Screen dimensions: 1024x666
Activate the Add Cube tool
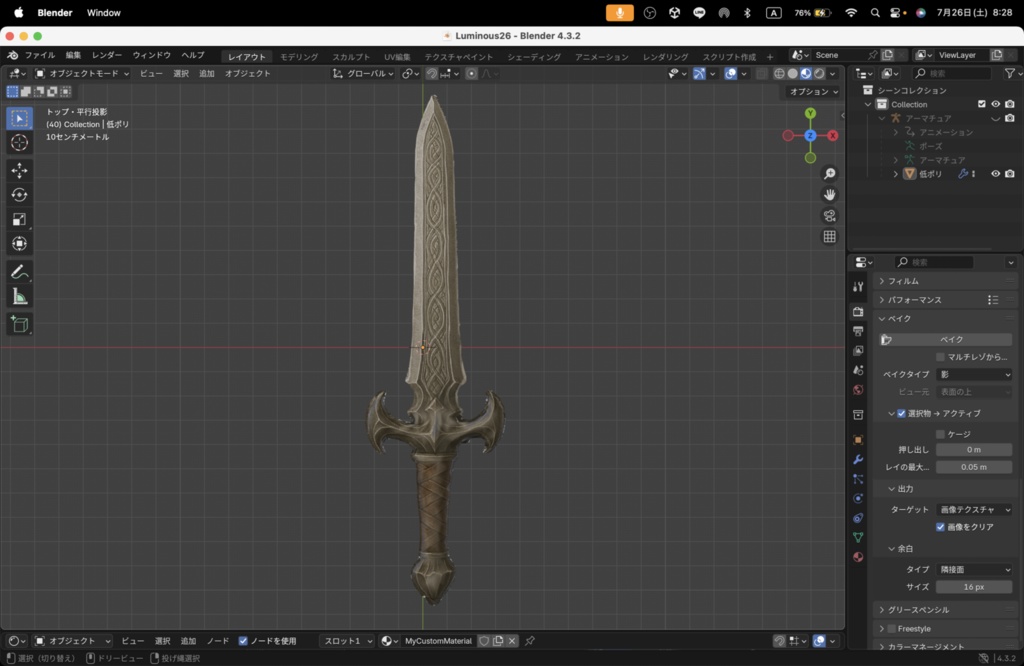coord(20,324)
